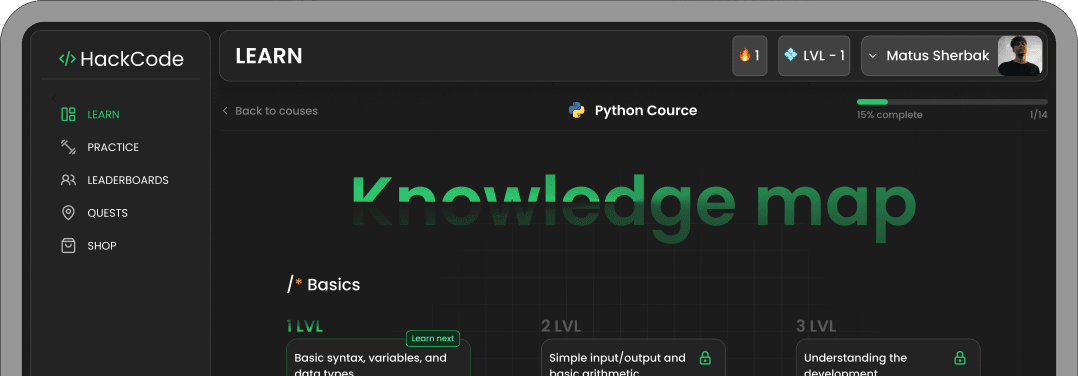This screenshot has height=376, width=1078.
Task: Click the HackCode logo icon
Action: coord(67,59)
